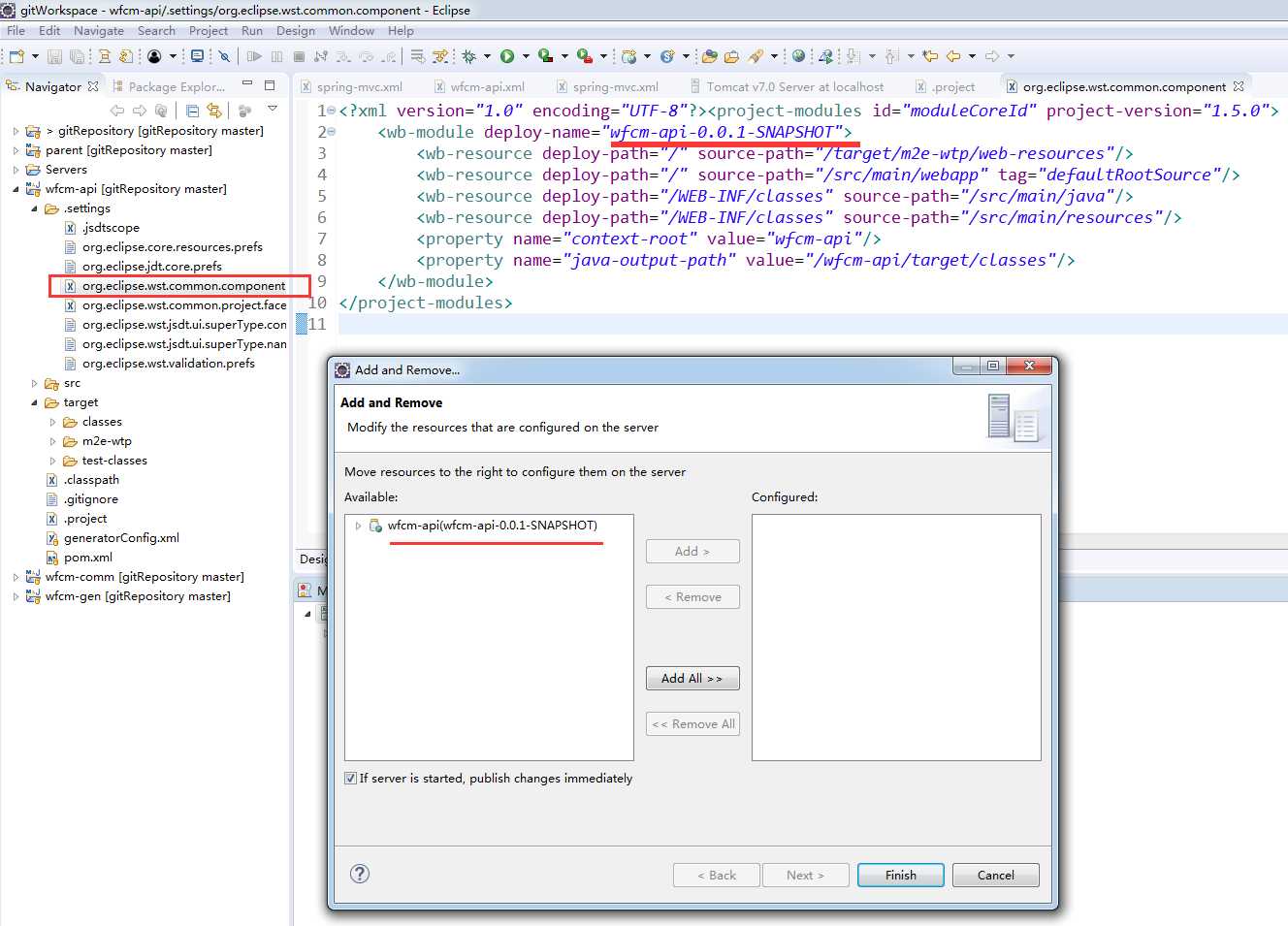Click the help question mark icon in dialog

pyautogui.click(x=360, y=874)
